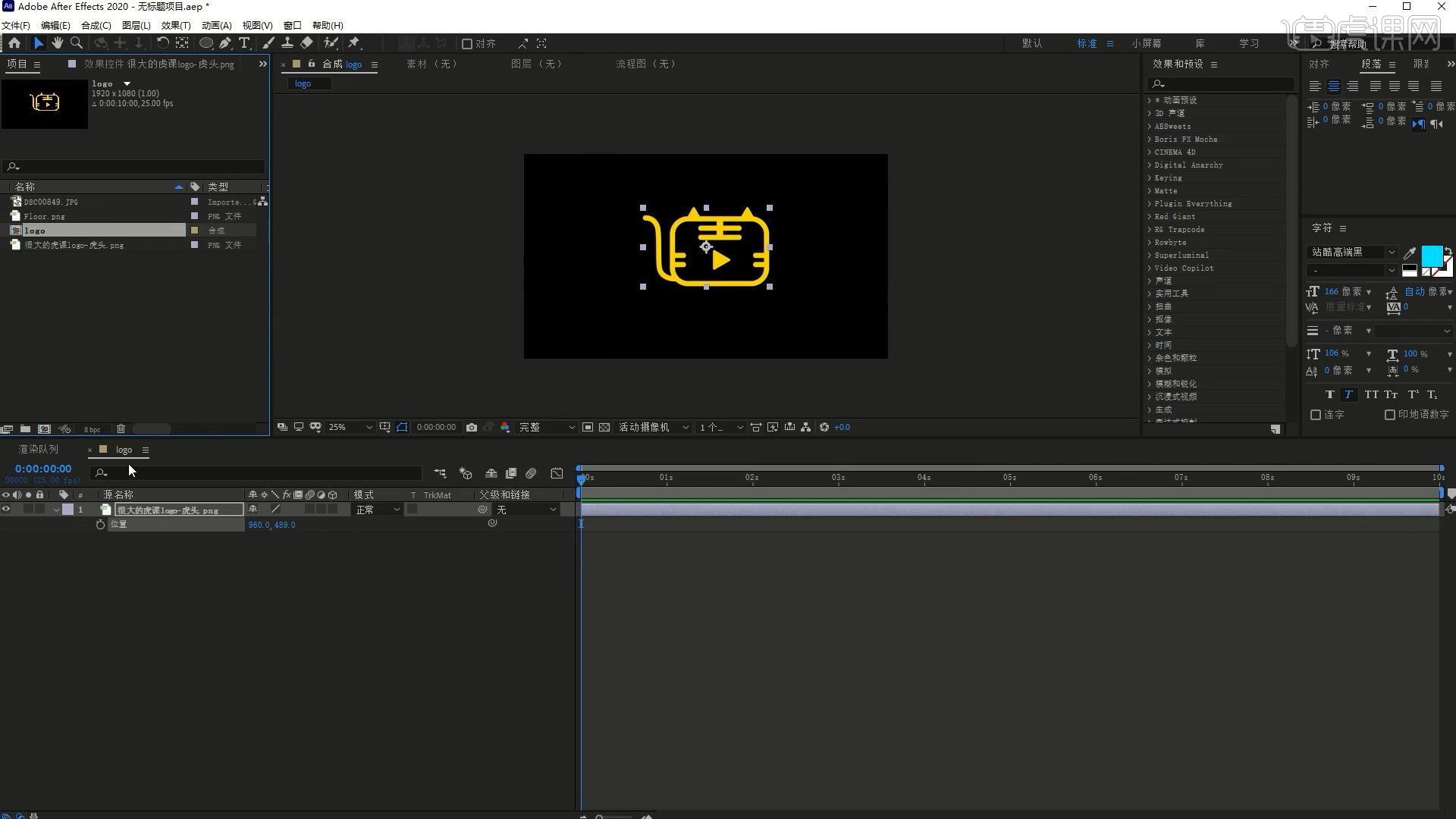Toggle solo visibility for logo layer
This screenshot has width=1456, height=819.
(x=27, y=510)
